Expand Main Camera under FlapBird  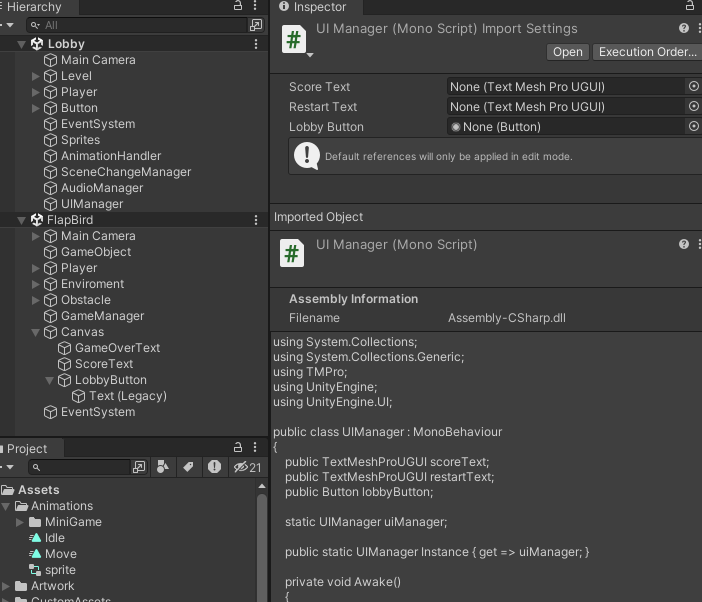pos(36,236)
